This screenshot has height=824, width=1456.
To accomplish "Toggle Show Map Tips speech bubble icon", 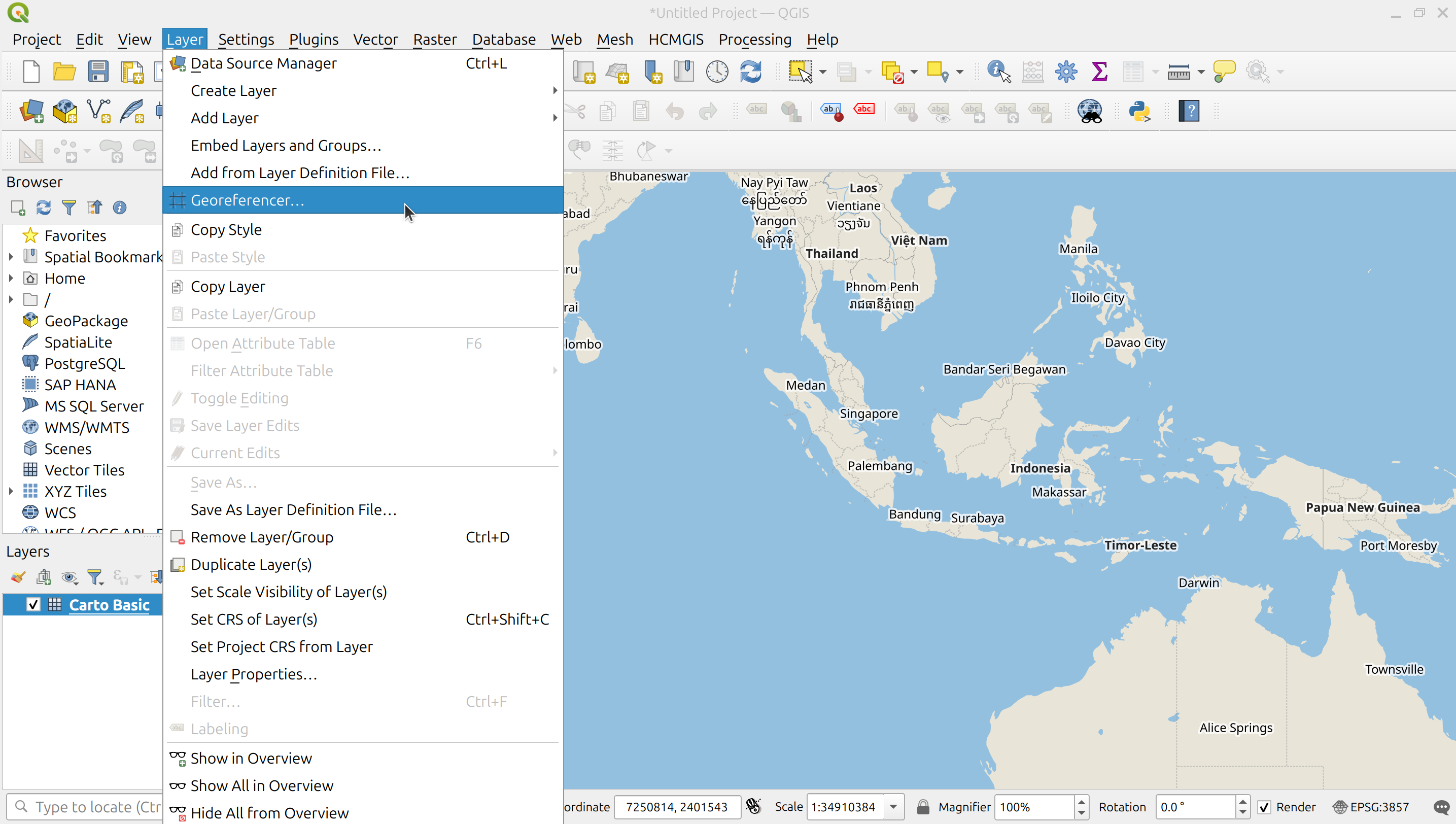I will tap(1225, 72).
